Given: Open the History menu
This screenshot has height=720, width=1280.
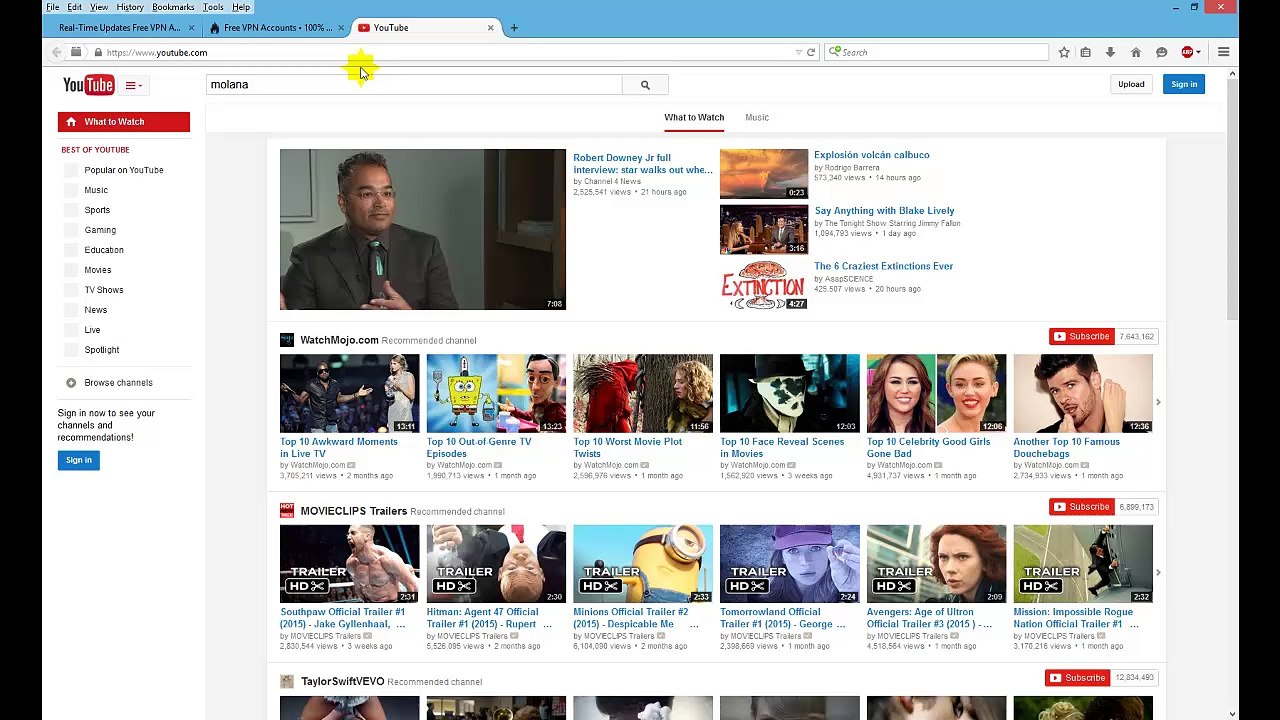Looking at the screenshot, I should point(130,7).
